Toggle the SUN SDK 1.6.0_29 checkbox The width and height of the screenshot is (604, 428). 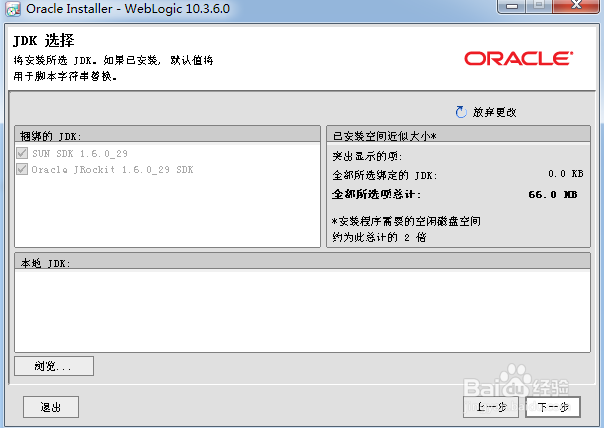click(x=22, y=153)
